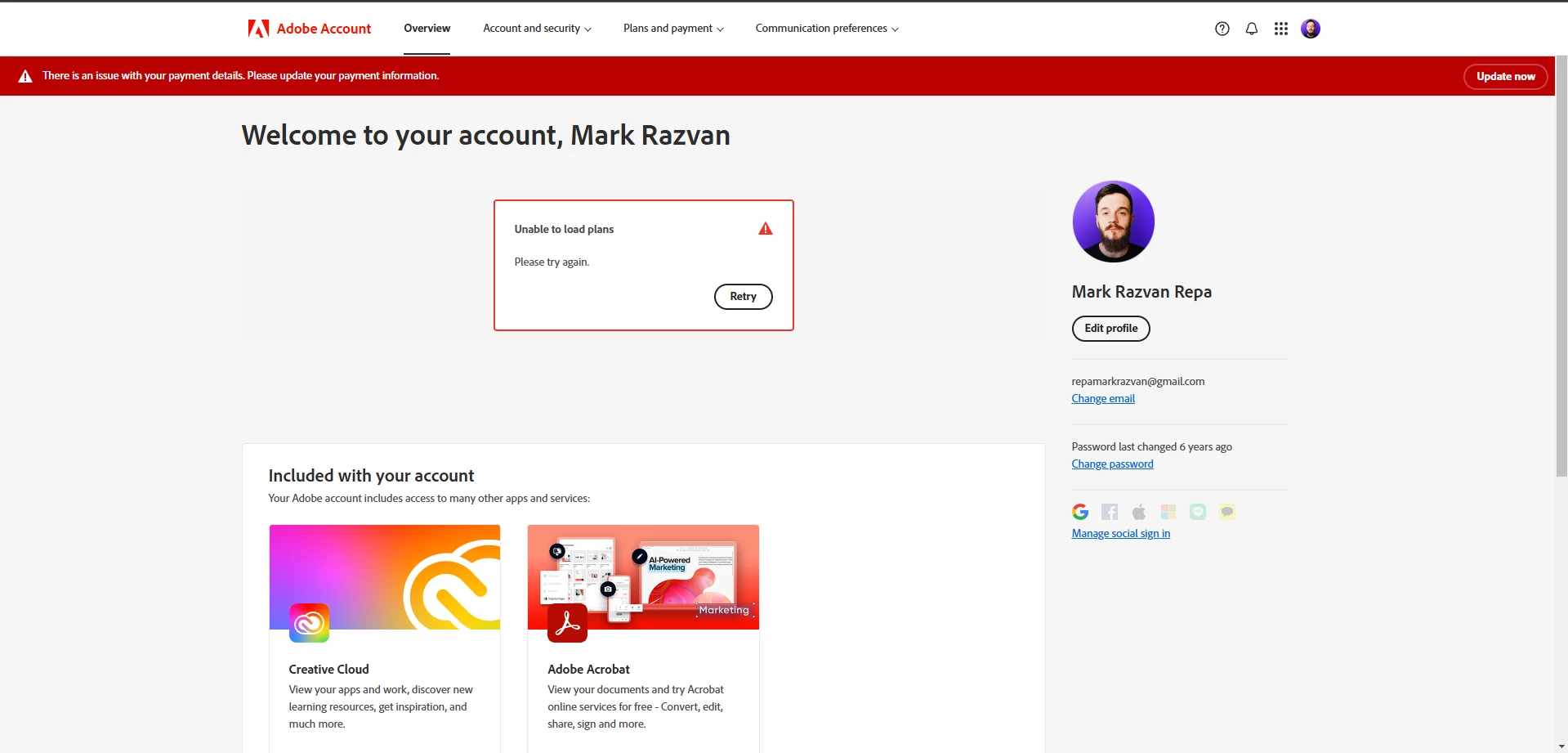The image size is (1568, 753).
Task: Open the apps grid launcher
Action: coord(1281,29)
